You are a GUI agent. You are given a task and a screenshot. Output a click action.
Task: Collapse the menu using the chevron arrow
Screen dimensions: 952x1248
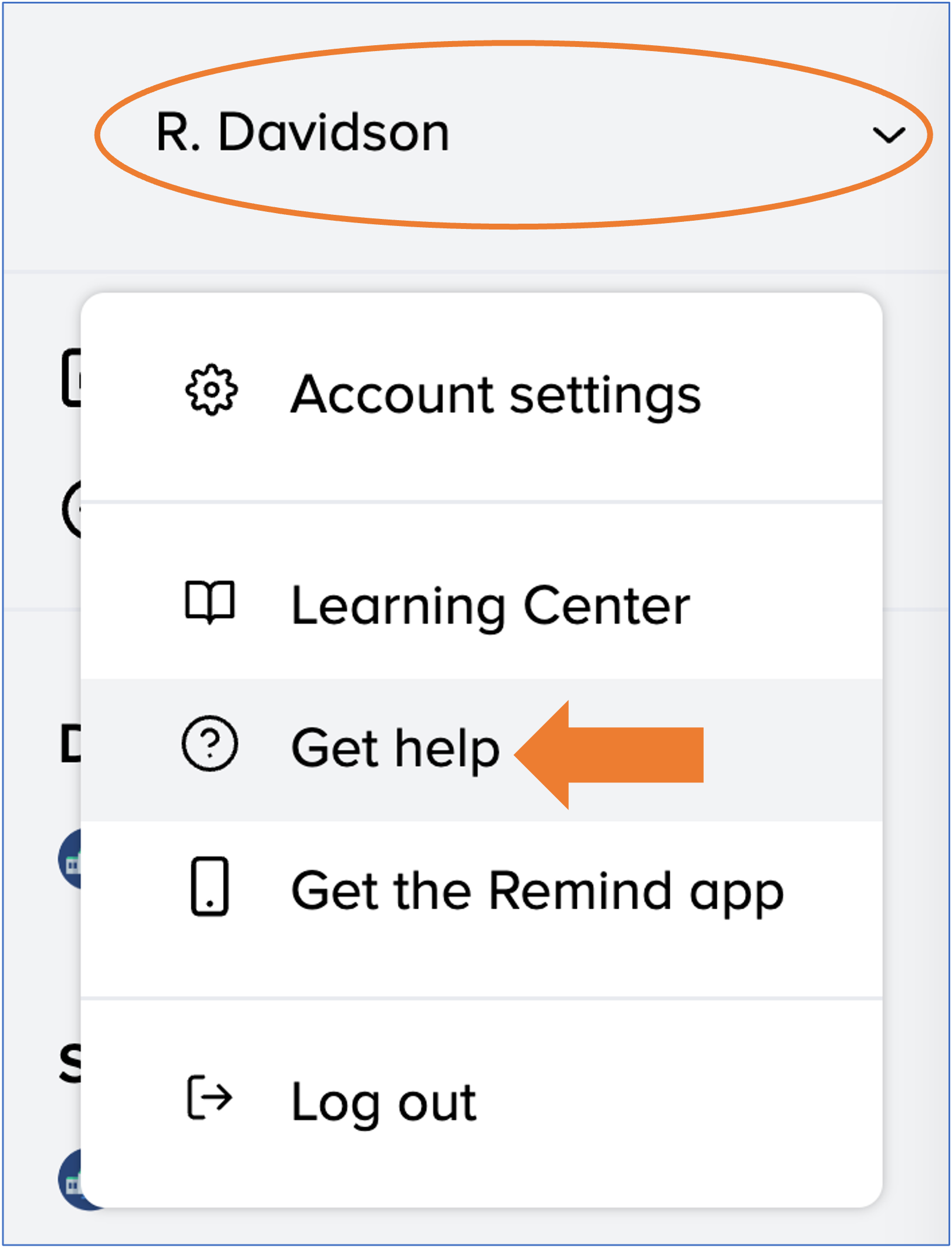pyautogui.click(x=889, y=135)
